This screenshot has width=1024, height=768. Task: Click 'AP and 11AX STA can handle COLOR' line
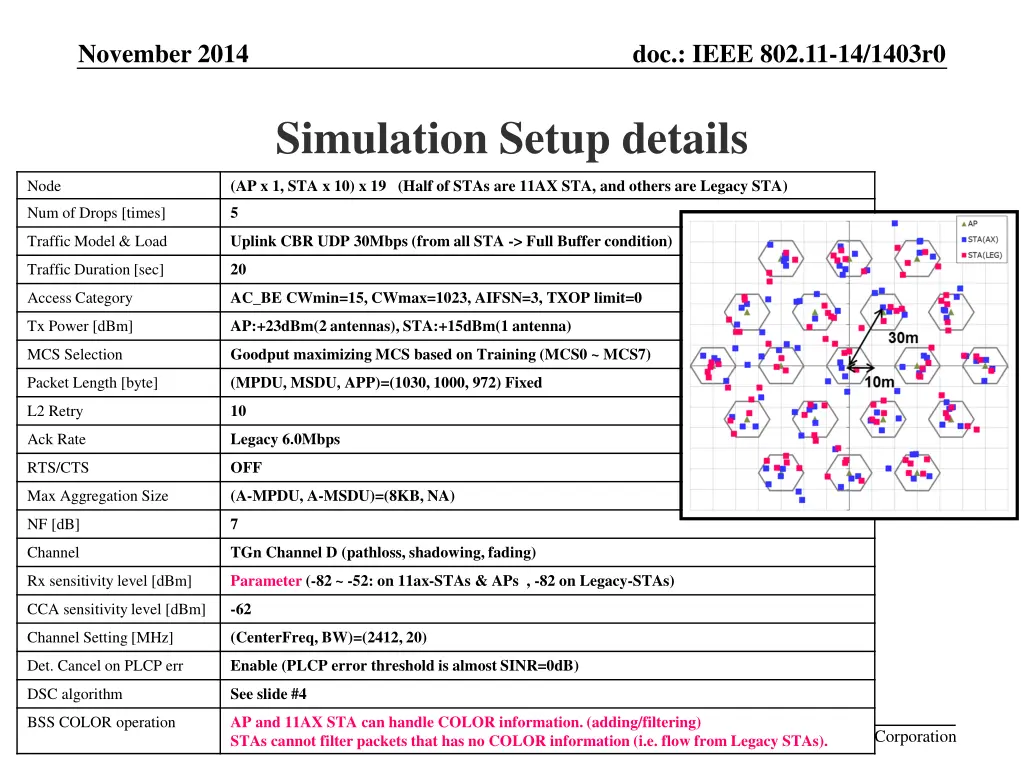click(465, 722)
